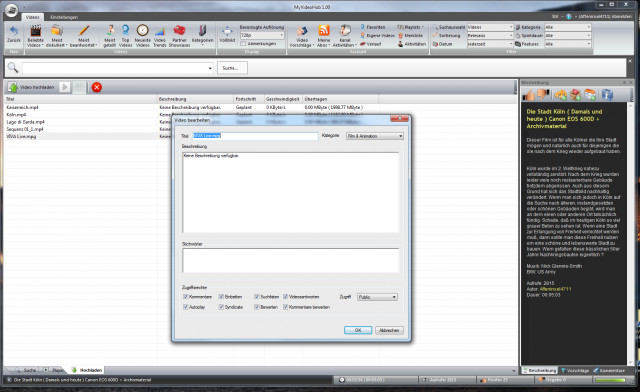The height and width of the screenshot is (392, 640).
Task: Select the Einstellungen ribbon tab
Action: click(64, 17)
